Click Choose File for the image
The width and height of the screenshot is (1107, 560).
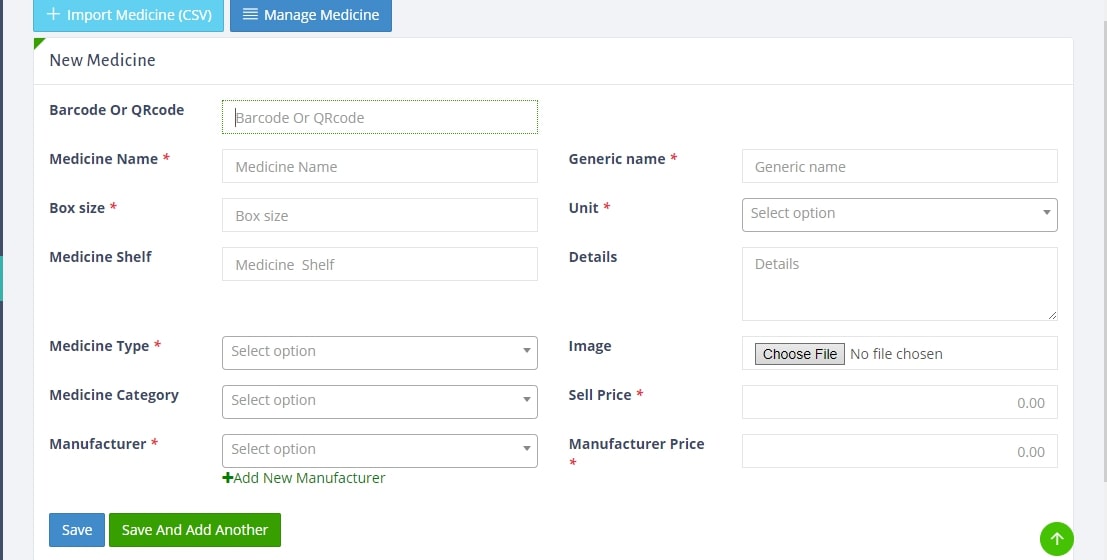point(800,354)
